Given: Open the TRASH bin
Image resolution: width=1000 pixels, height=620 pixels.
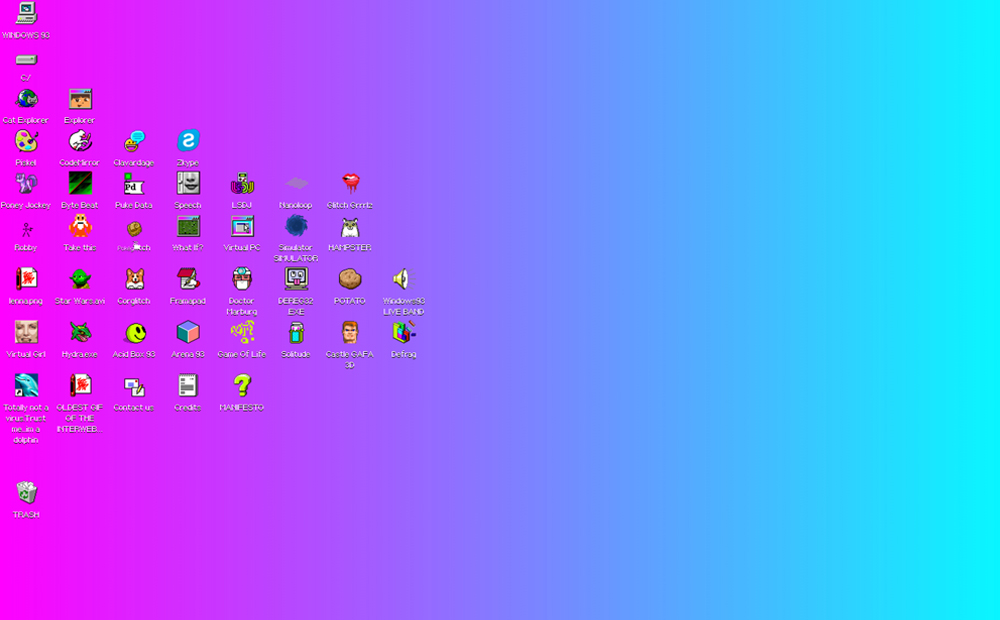Looking at the screenshot, I should [x=26, y=492].
